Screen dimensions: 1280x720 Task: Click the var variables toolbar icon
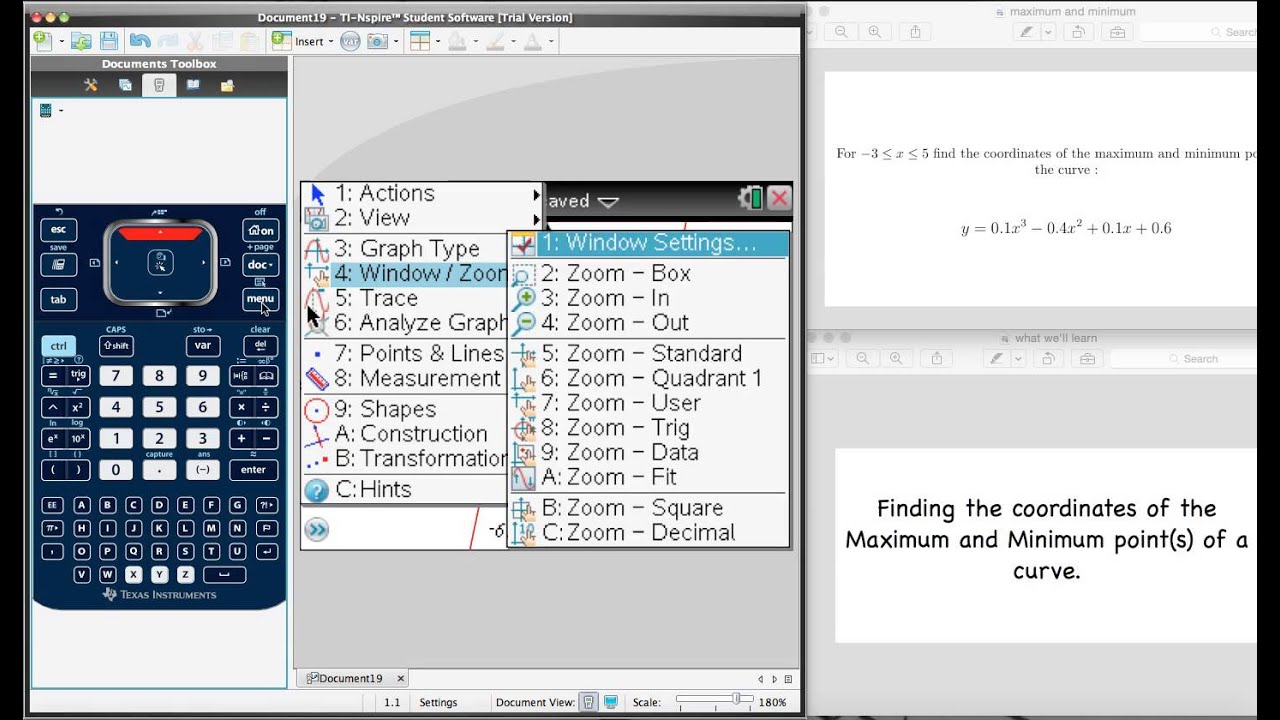click(350, 41)
